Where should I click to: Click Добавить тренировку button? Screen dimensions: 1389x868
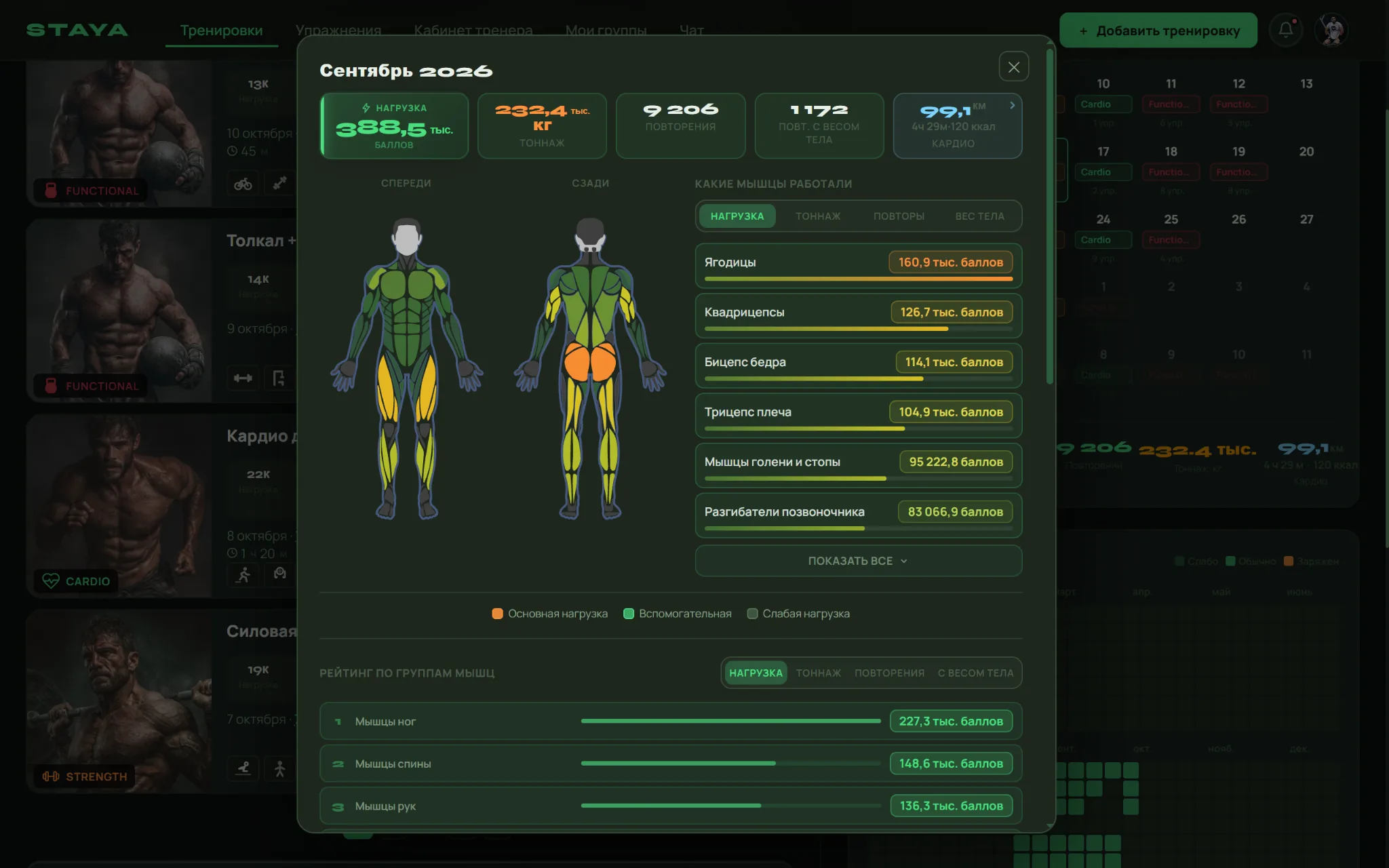(x=1158, y=31)
